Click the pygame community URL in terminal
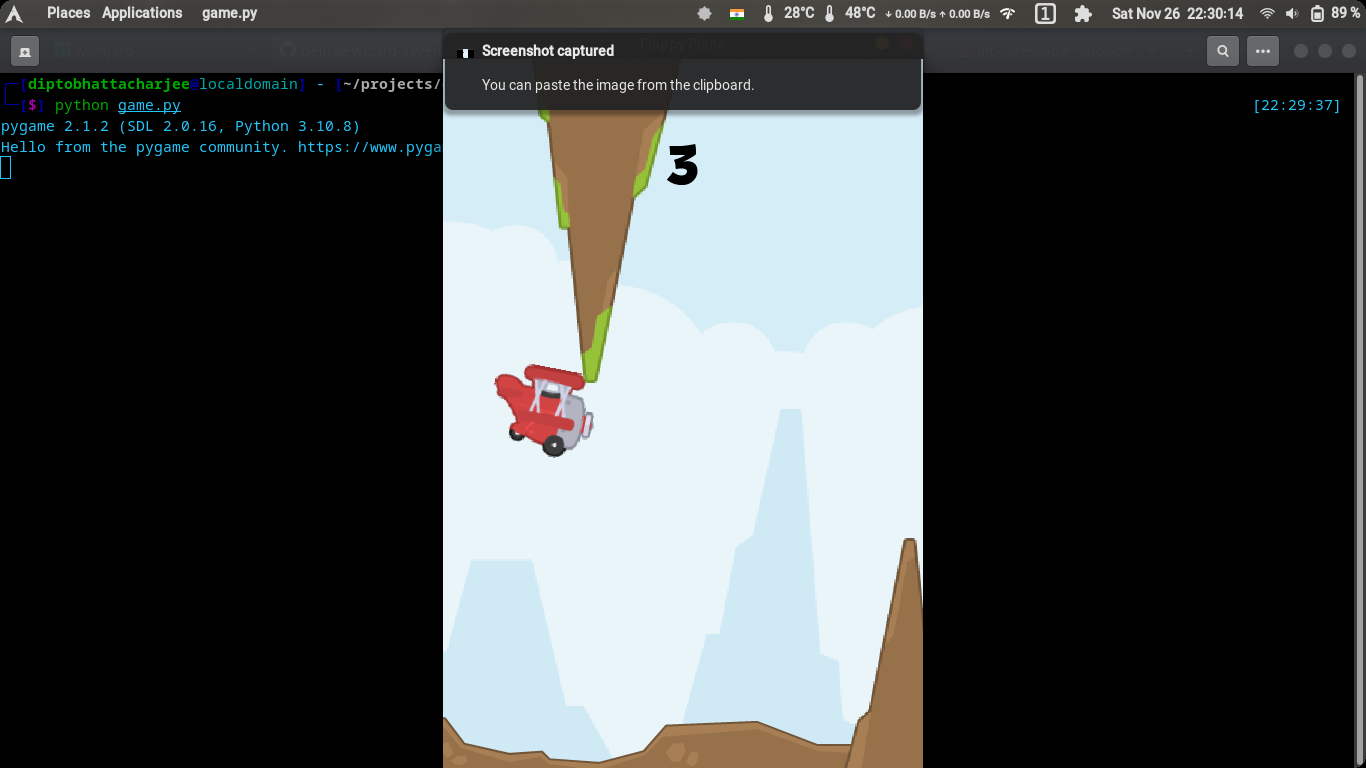This screenshot has width=1366, height=768. click(370, 147)
